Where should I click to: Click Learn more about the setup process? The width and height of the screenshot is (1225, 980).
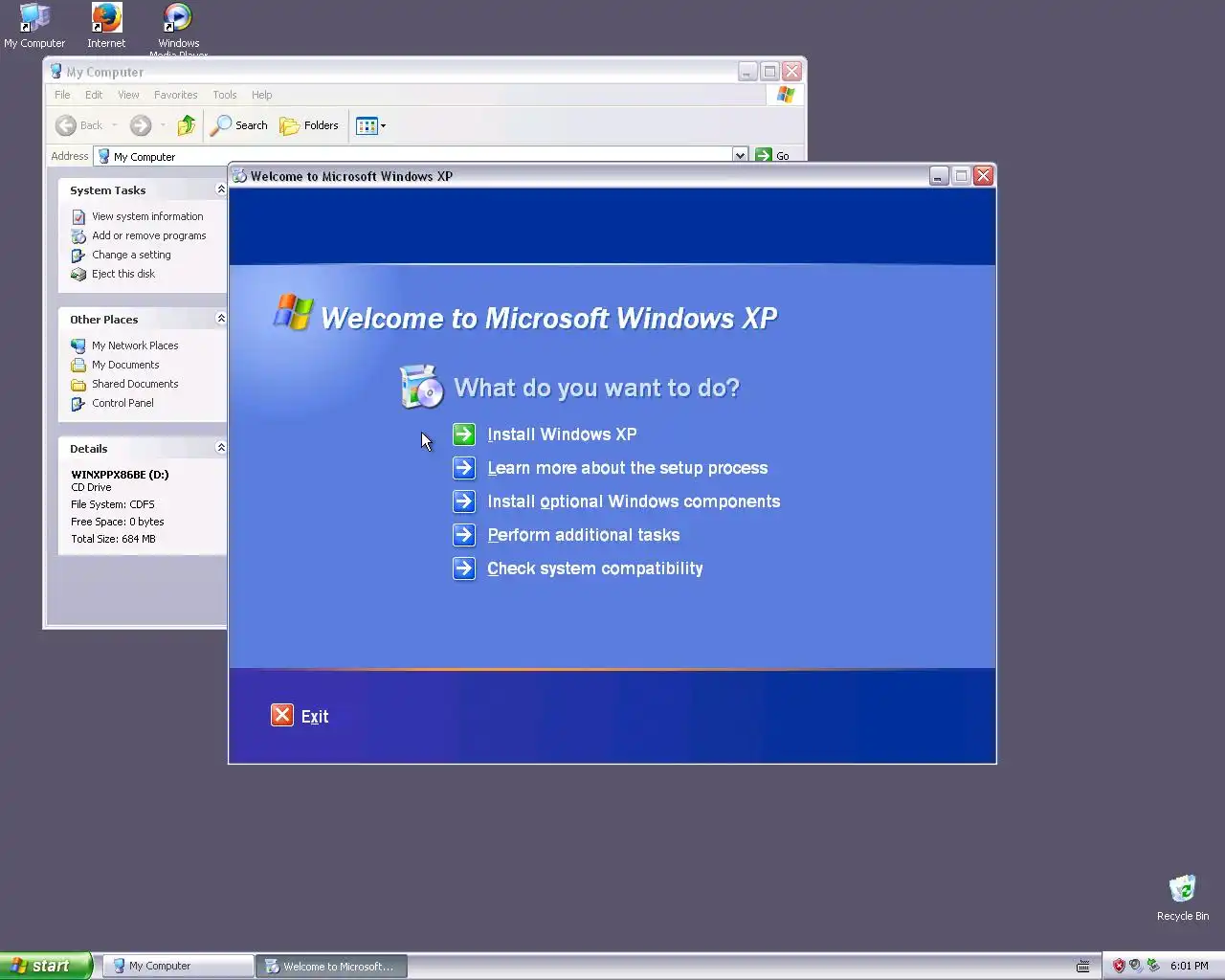[x=628, y=468]
